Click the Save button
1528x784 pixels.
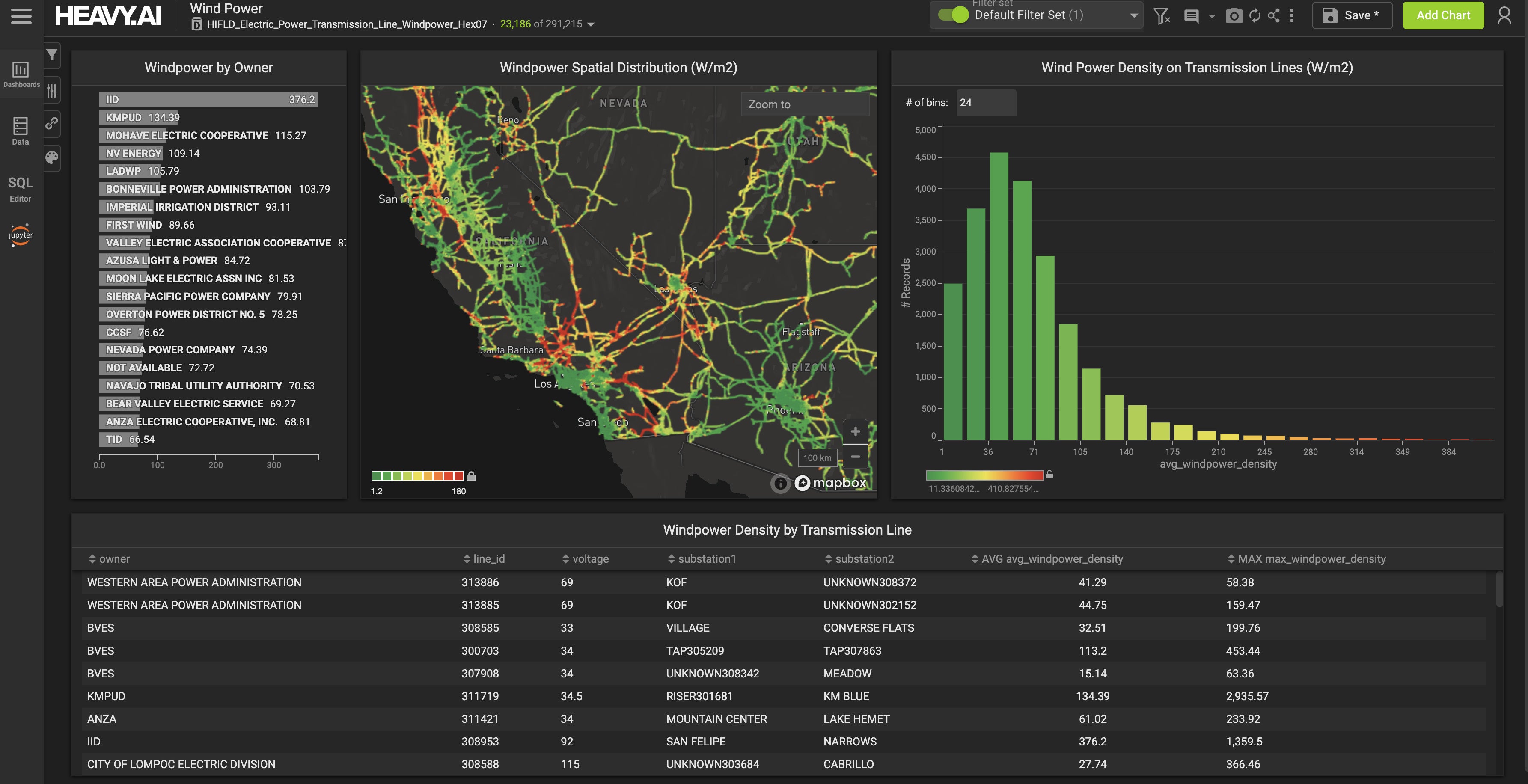tap(1352, 15)
